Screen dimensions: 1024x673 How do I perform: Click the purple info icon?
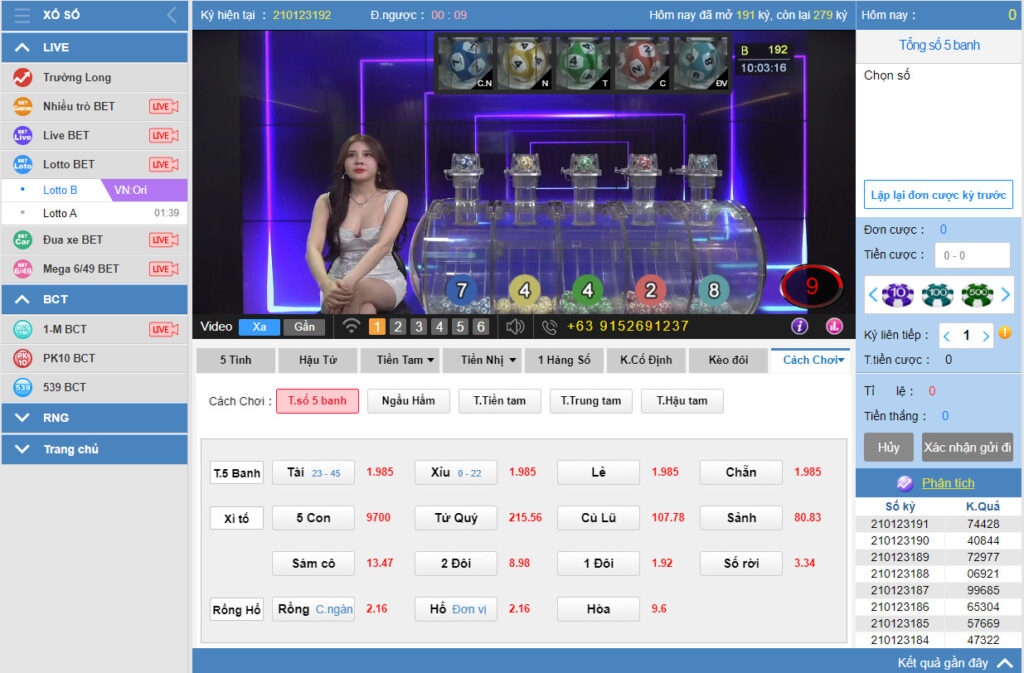799,326
